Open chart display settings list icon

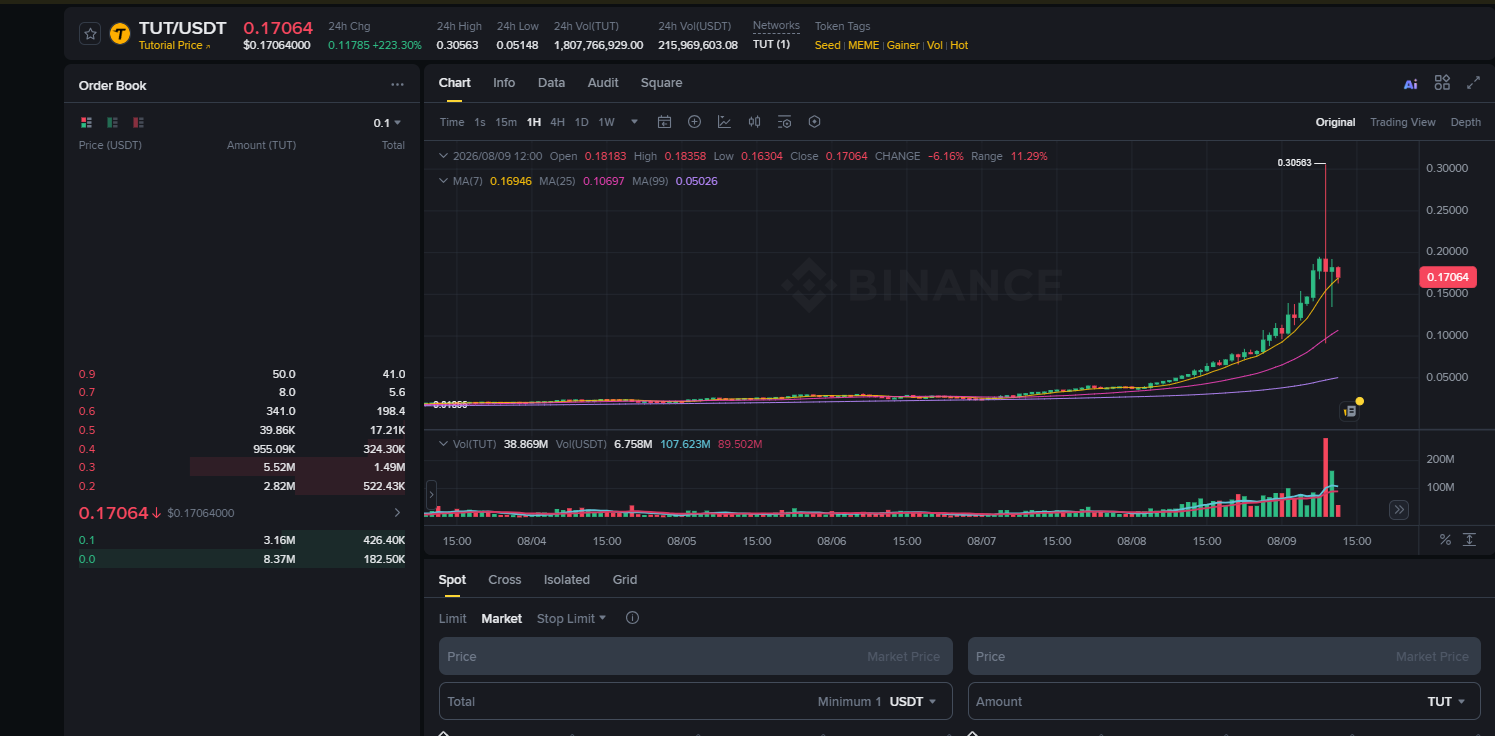[x=784, y=122]
